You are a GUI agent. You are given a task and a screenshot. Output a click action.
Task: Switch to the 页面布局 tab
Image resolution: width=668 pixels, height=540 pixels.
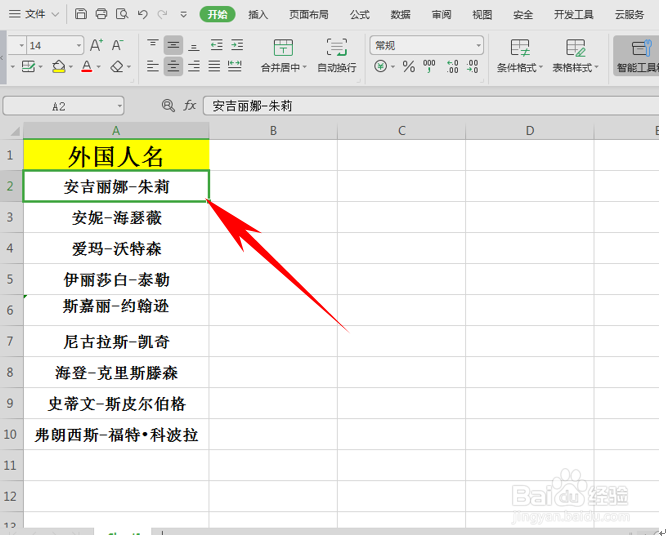point(309,14)
